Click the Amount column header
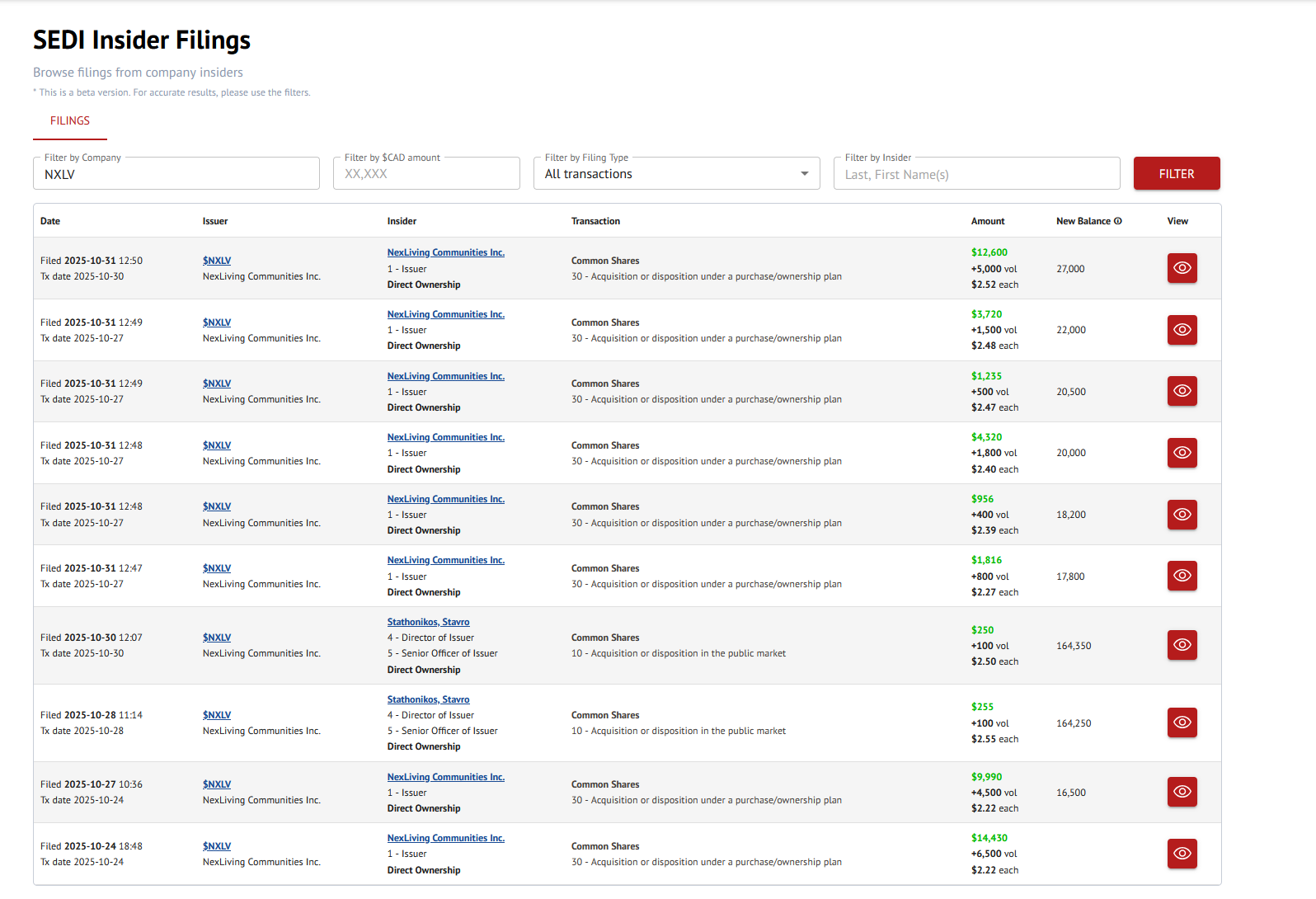1316x899 pixels. [988, 221]
